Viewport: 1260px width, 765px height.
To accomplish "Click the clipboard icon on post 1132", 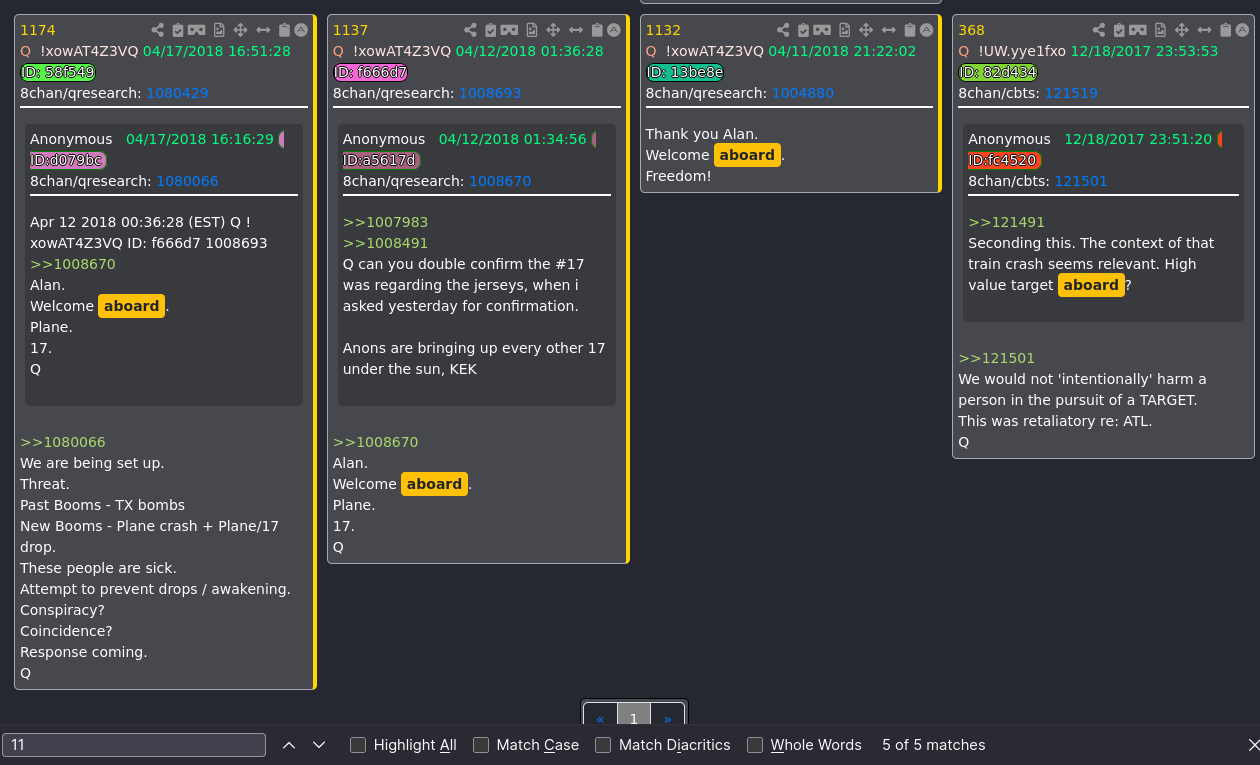I will coord(910,30).
